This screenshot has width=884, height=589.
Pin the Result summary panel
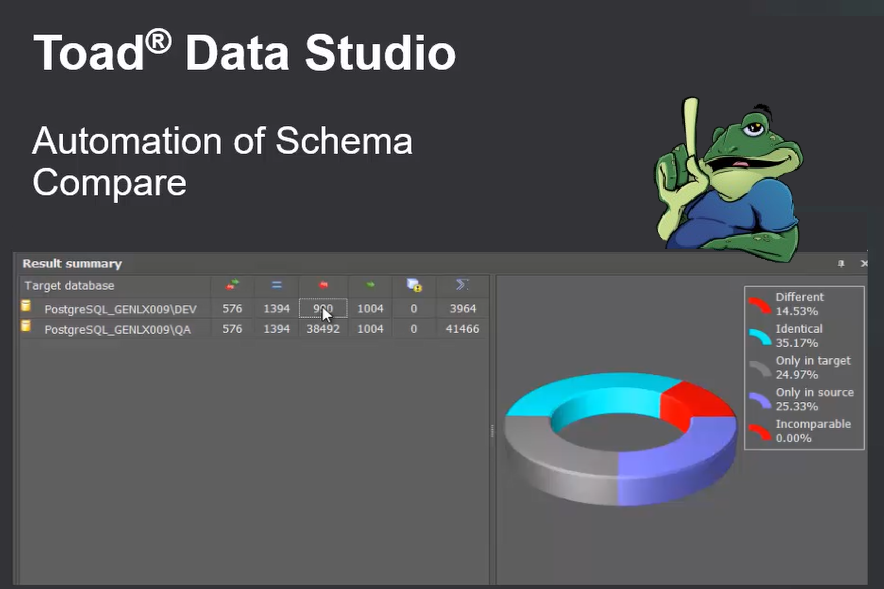click(841, 264)
